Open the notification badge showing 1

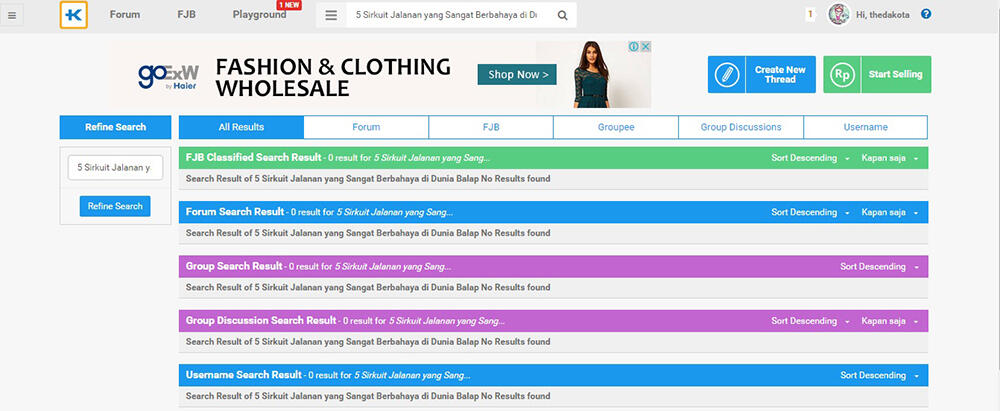pos(810,14)
